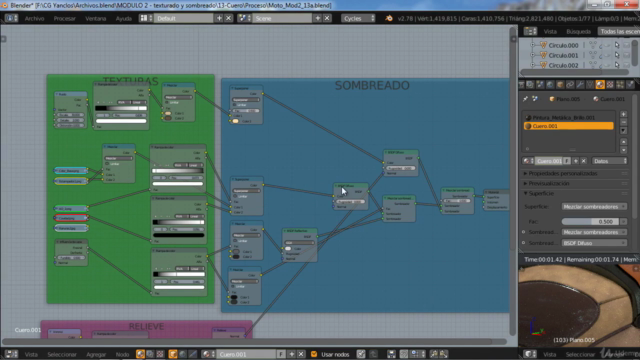The height and width of the screenshot is (360, 640).
Task: Select Pintura_Metálica_Brillo.001 material slot
Action: coord(569,118)
